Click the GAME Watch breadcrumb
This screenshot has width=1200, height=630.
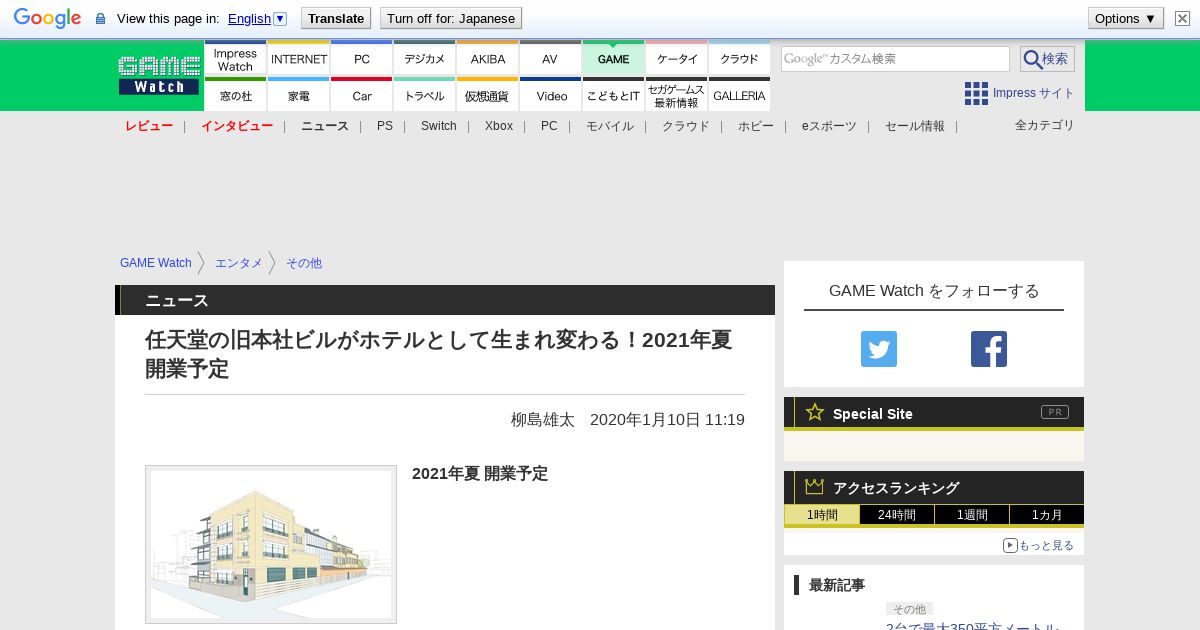pyautogui.click(x=156, y=263)
